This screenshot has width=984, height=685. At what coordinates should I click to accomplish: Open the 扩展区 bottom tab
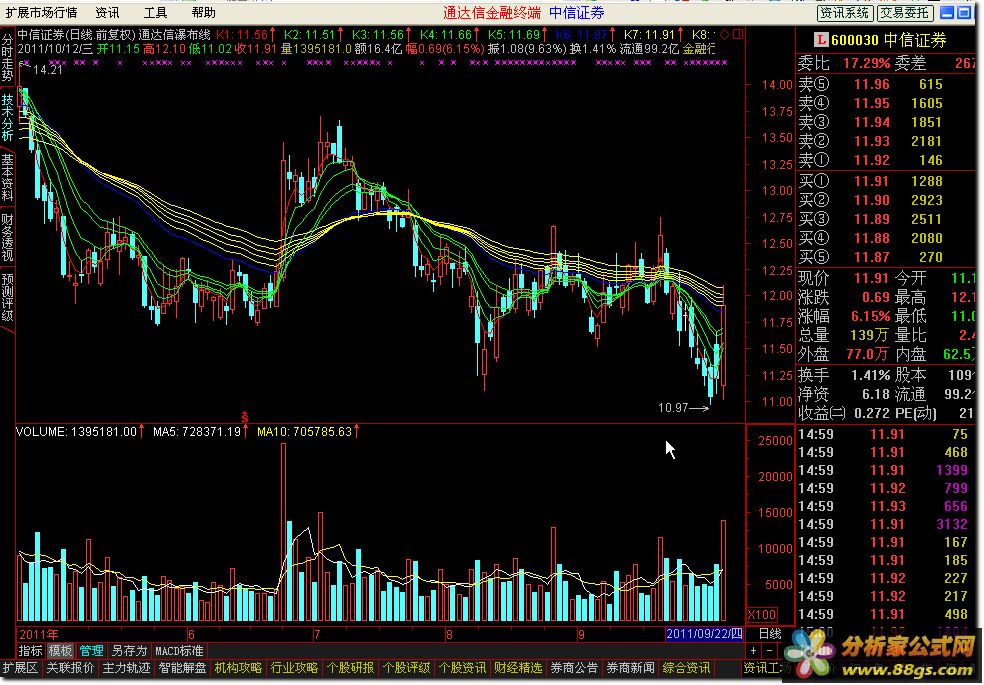(21, 669)
